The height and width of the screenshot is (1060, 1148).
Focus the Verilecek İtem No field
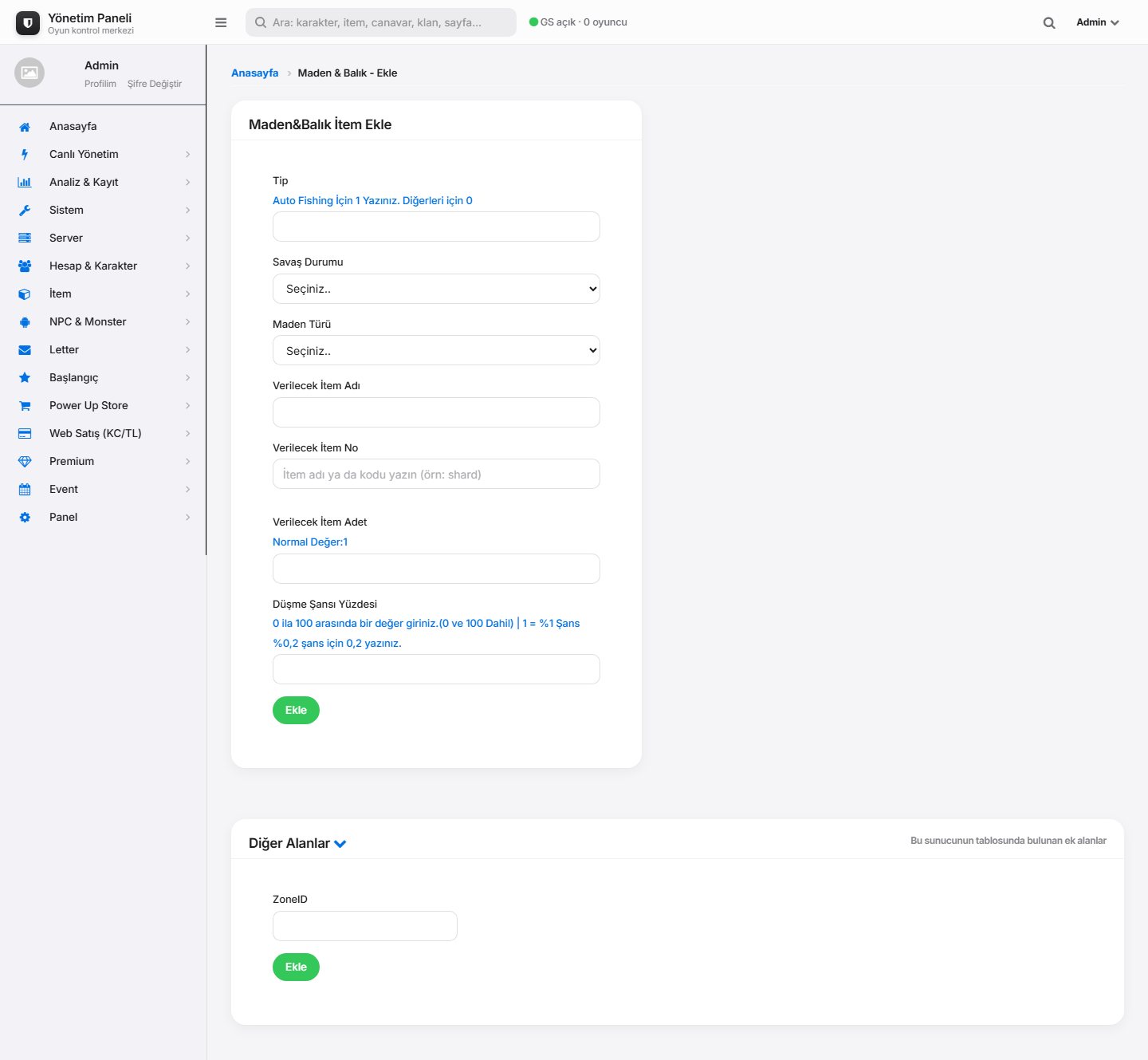pos(436,474)
